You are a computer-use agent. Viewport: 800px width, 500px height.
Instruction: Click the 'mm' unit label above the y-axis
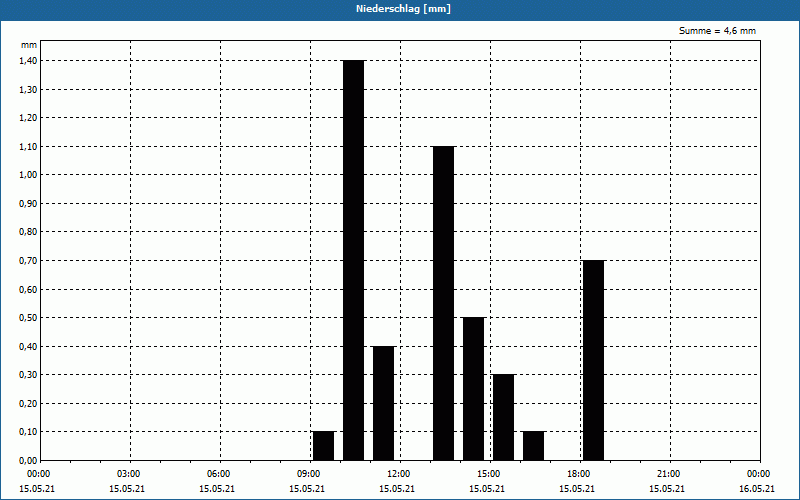(29, 45)
